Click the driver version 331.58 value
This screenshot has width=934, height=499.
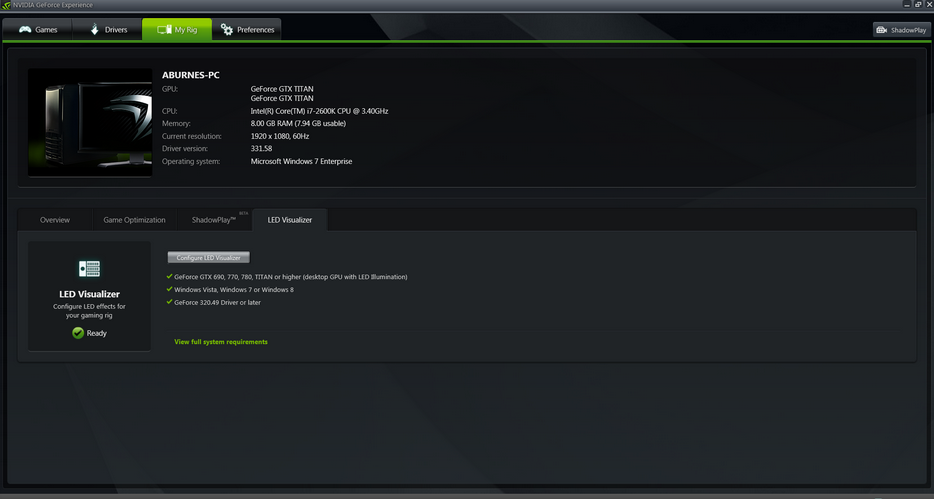(x=261, y=148)
